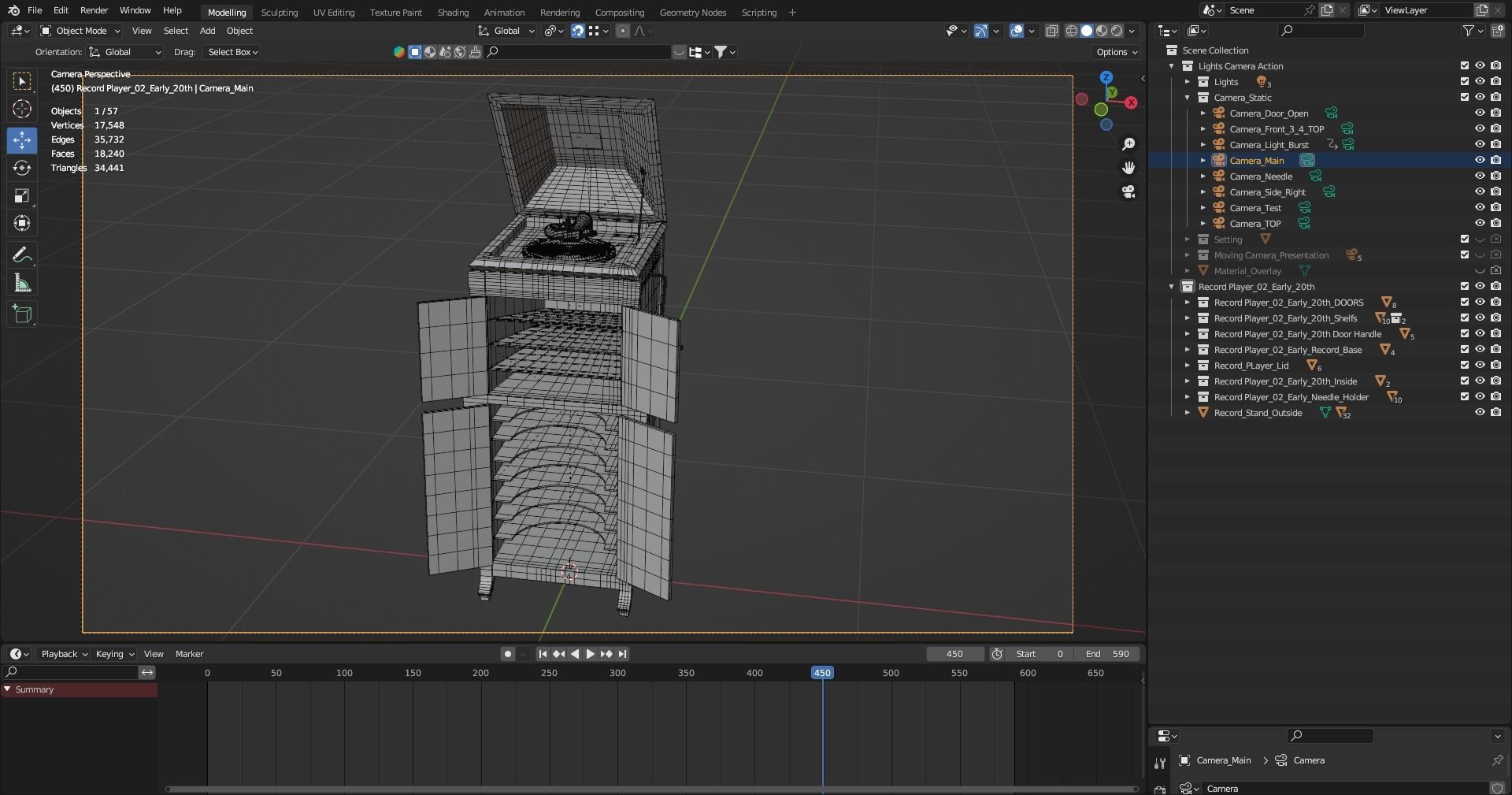
Task: Click the Options button in viewport header
Action: click(x=1116, y=52)
